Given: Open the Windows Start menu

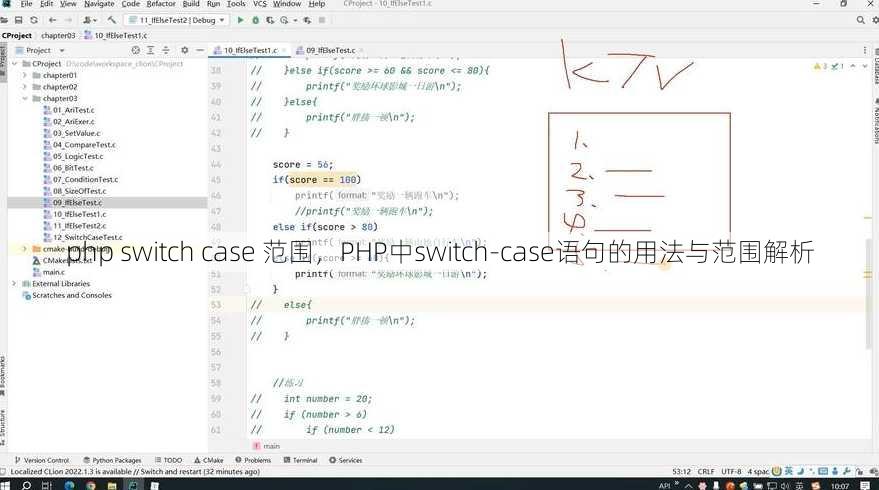Looking at the screenshot, I should 6,486.
